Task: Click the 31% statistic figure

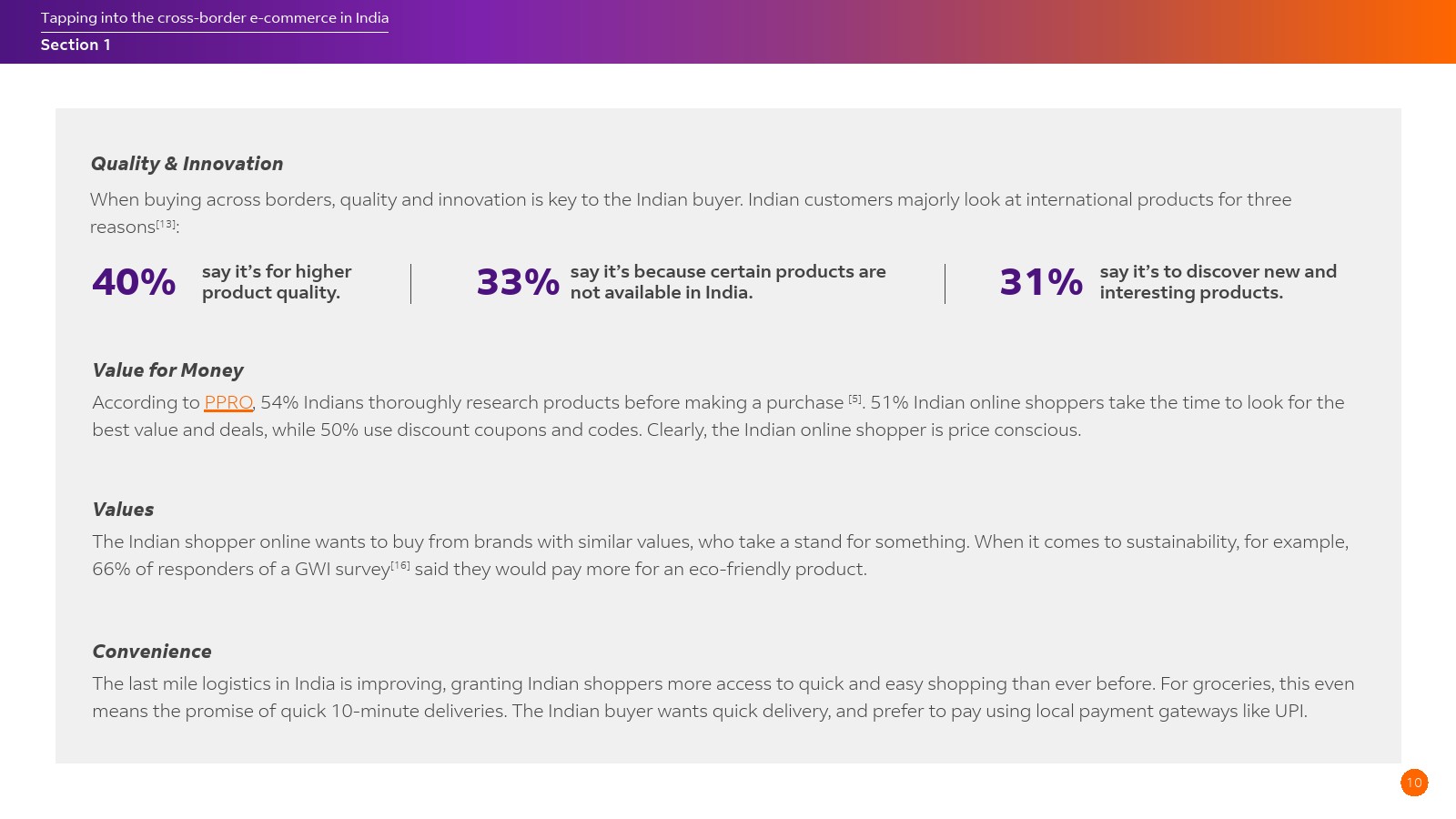Action: click(1041, 282)
